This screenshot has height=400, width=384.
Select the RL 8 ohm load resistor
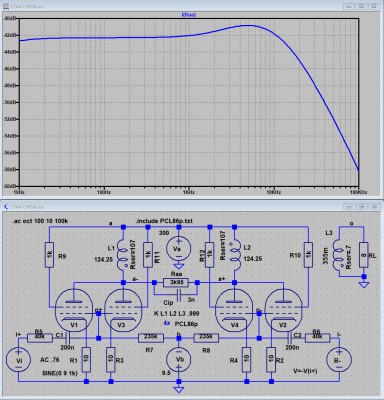364,255
